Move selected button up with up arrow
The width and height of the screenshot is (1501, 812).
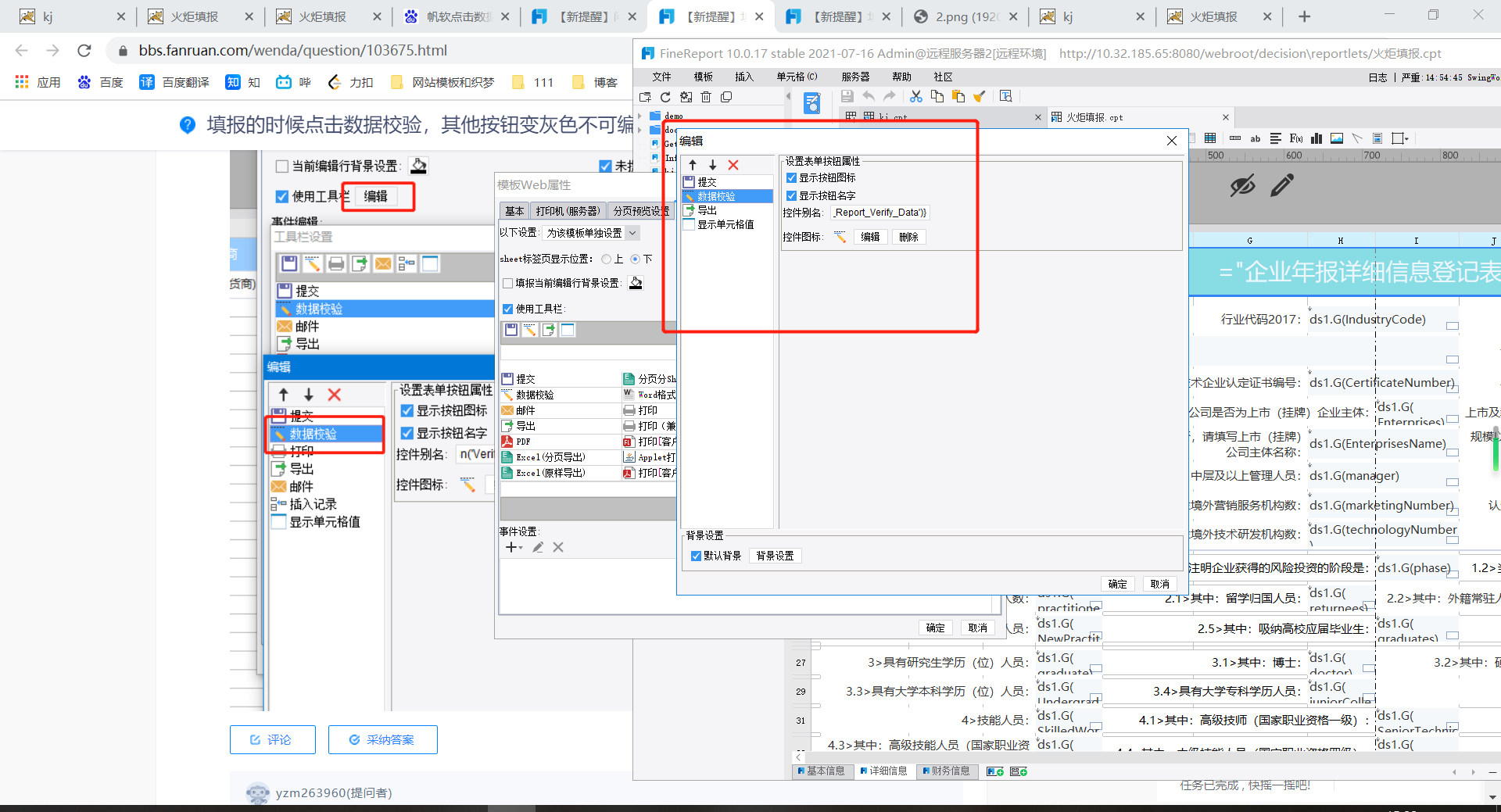pyautogui.click(x=693, y=165)
